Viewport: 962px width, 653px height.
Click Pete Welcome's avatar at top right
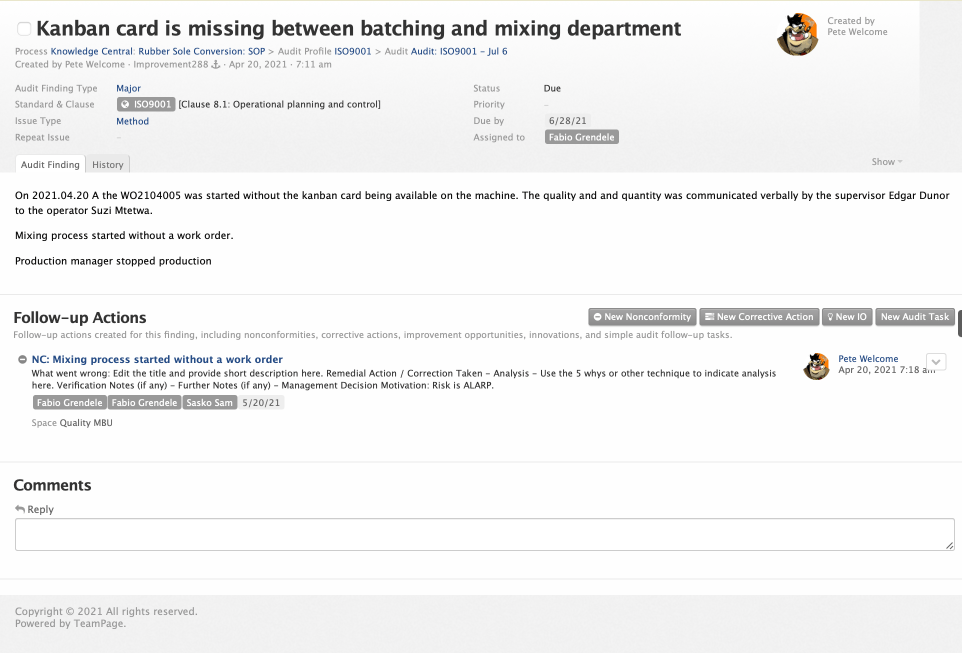tap(797, 35)
